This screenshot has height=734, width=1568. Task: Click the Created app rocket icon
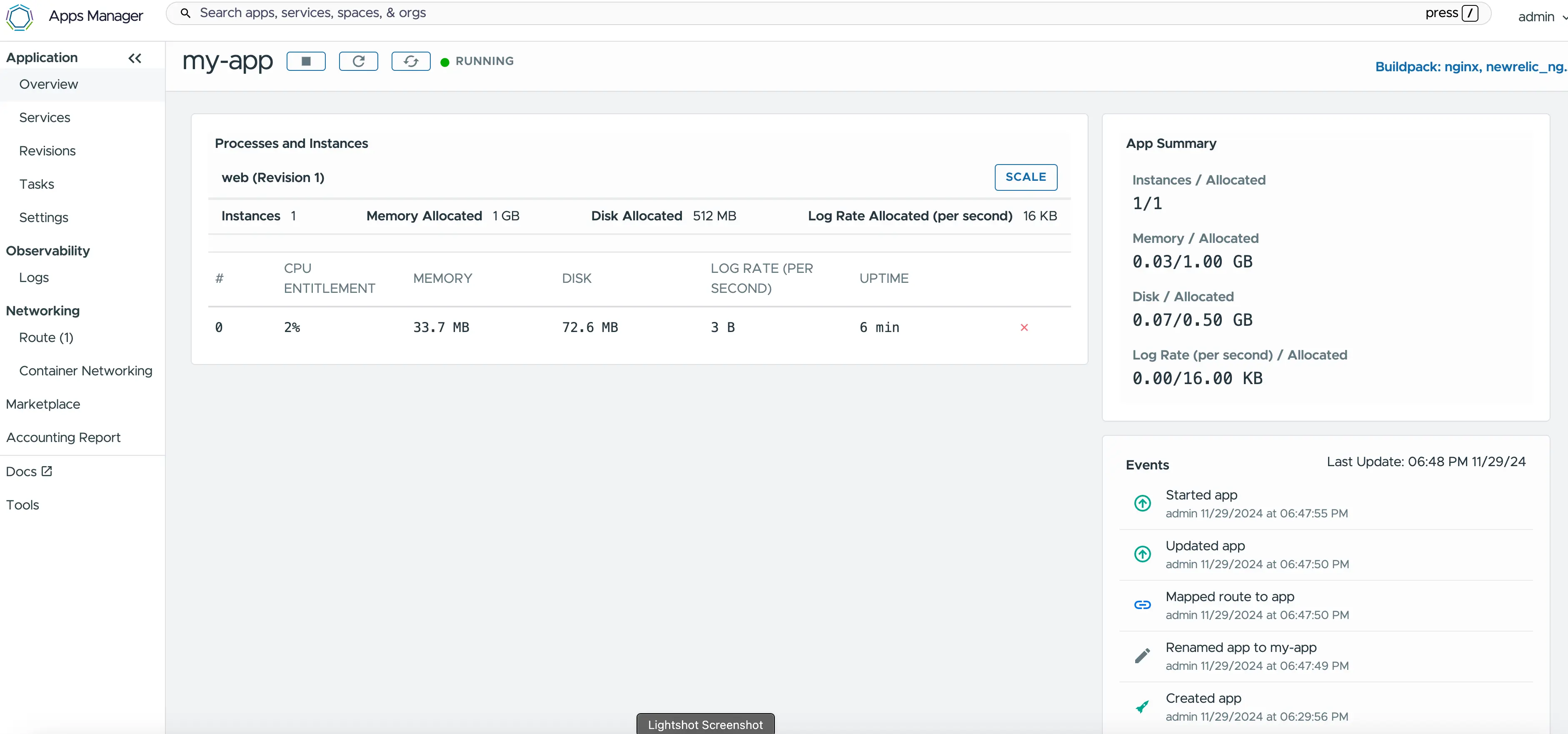(1143, 706)
